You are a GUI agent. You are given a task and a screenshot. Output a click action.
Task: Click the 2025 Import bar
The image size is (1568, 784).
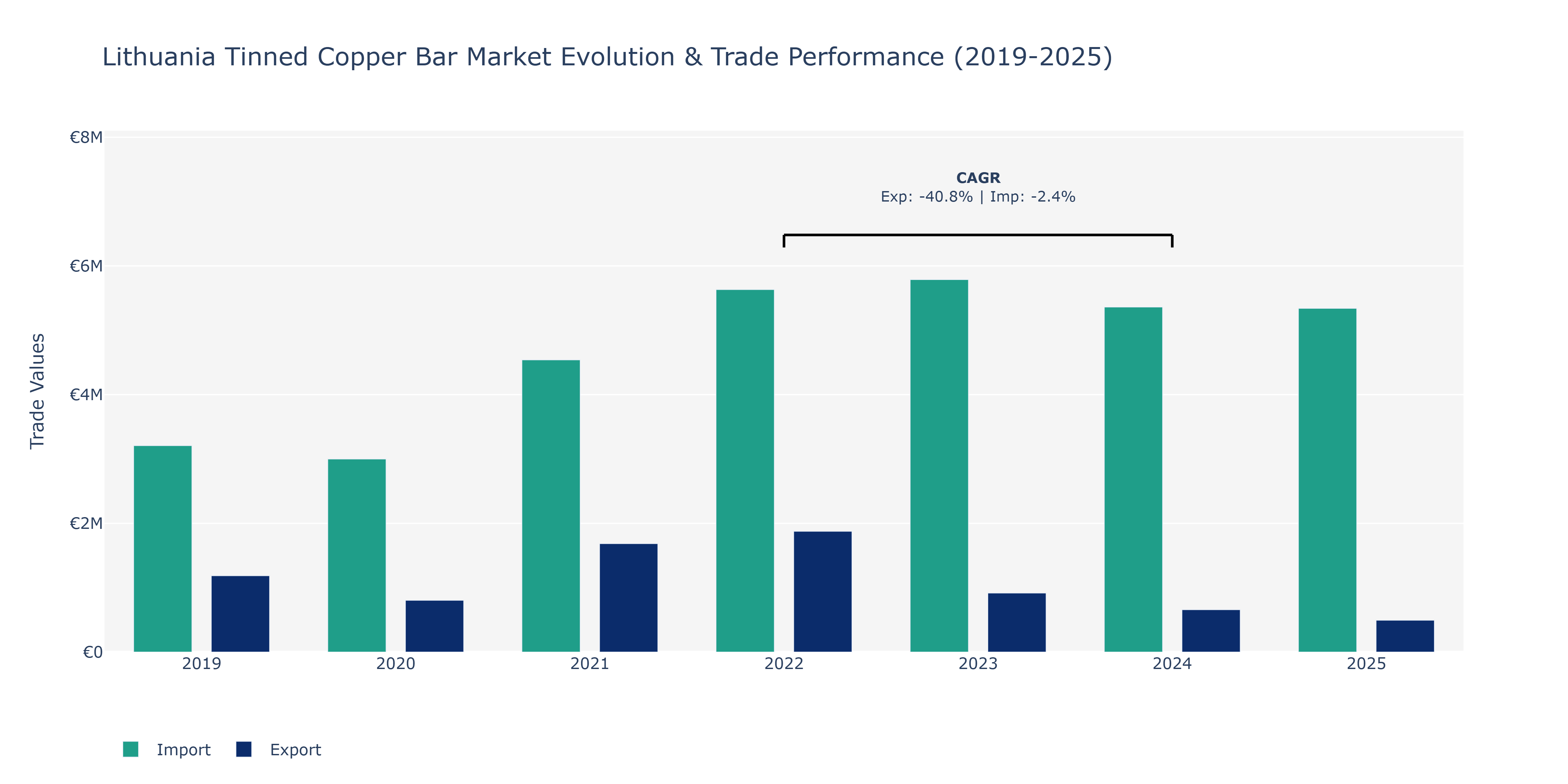coord(1328,480)
